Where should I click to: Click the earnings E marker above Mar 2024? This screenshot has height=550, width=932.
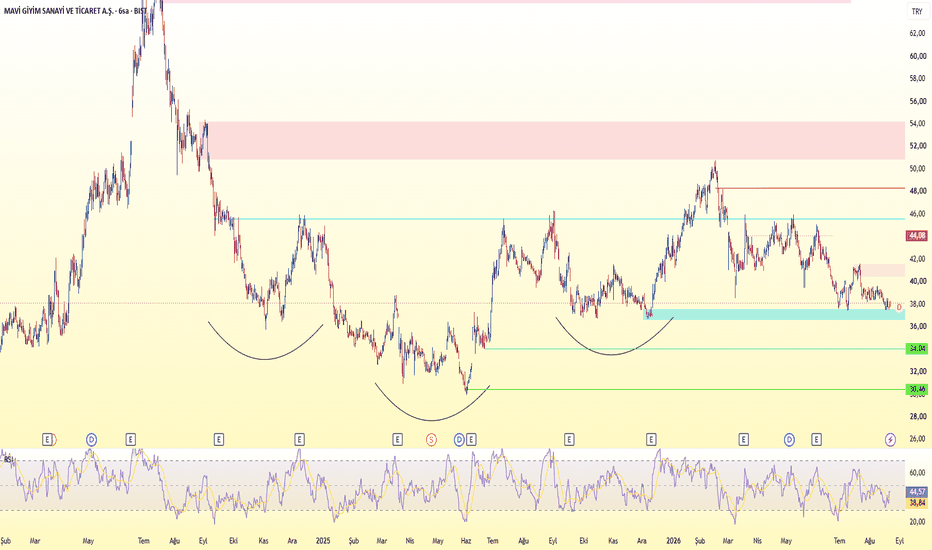(x=47, y=440)
